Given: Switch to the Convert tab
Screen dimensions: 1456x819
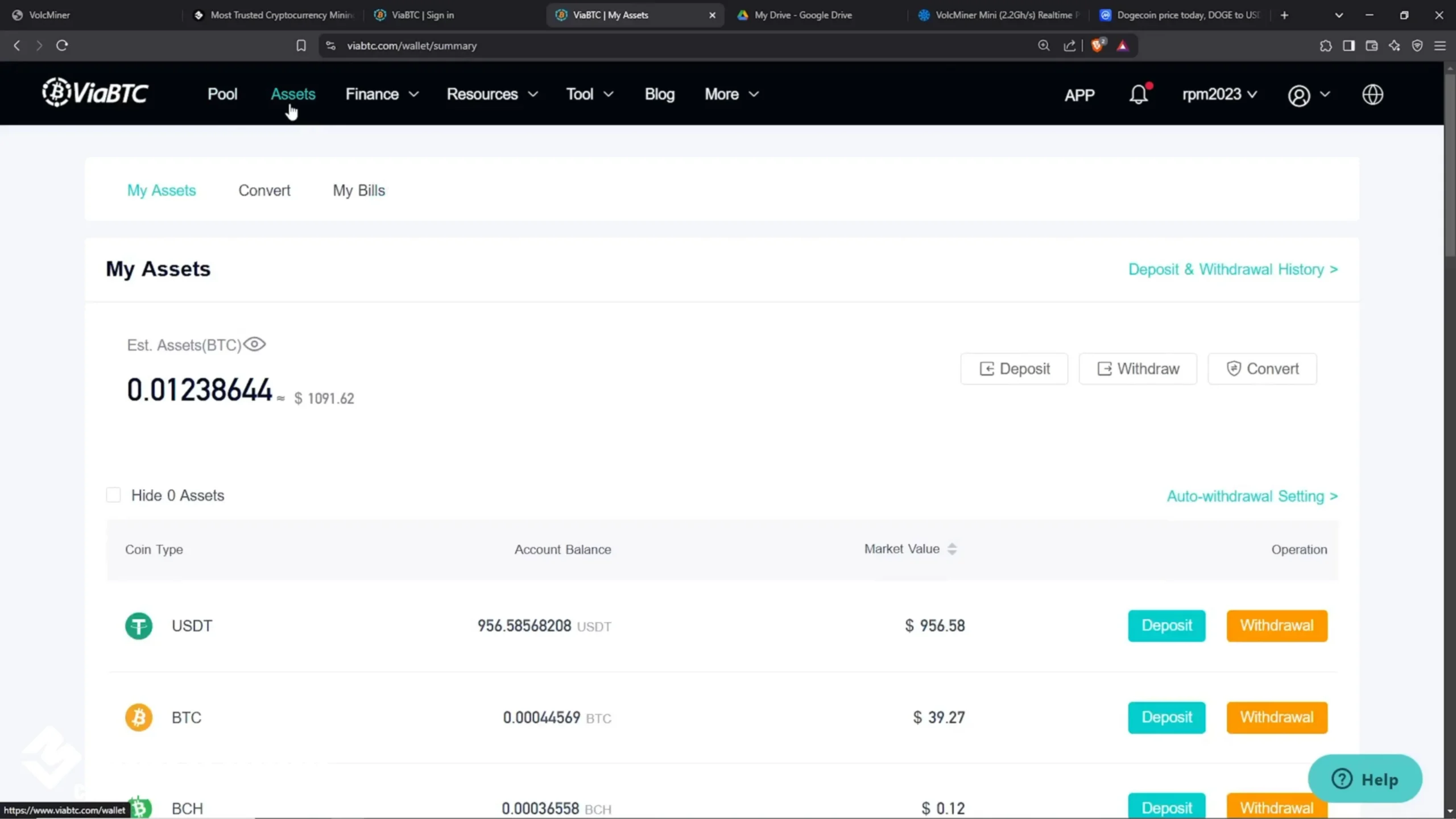Looking at the screenshot, I should [264, 190].
